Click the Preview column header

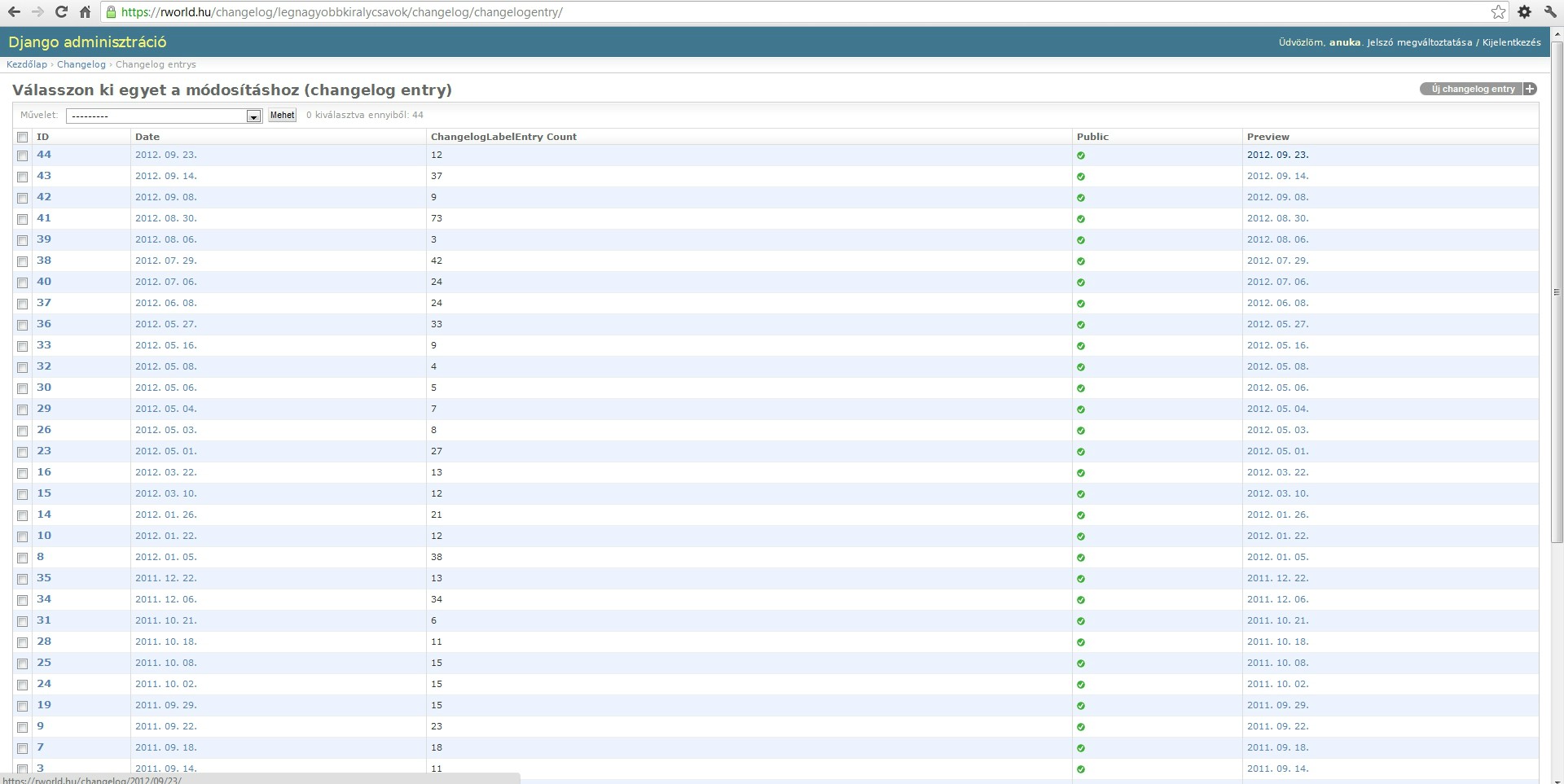click(x=1268, y=137)
